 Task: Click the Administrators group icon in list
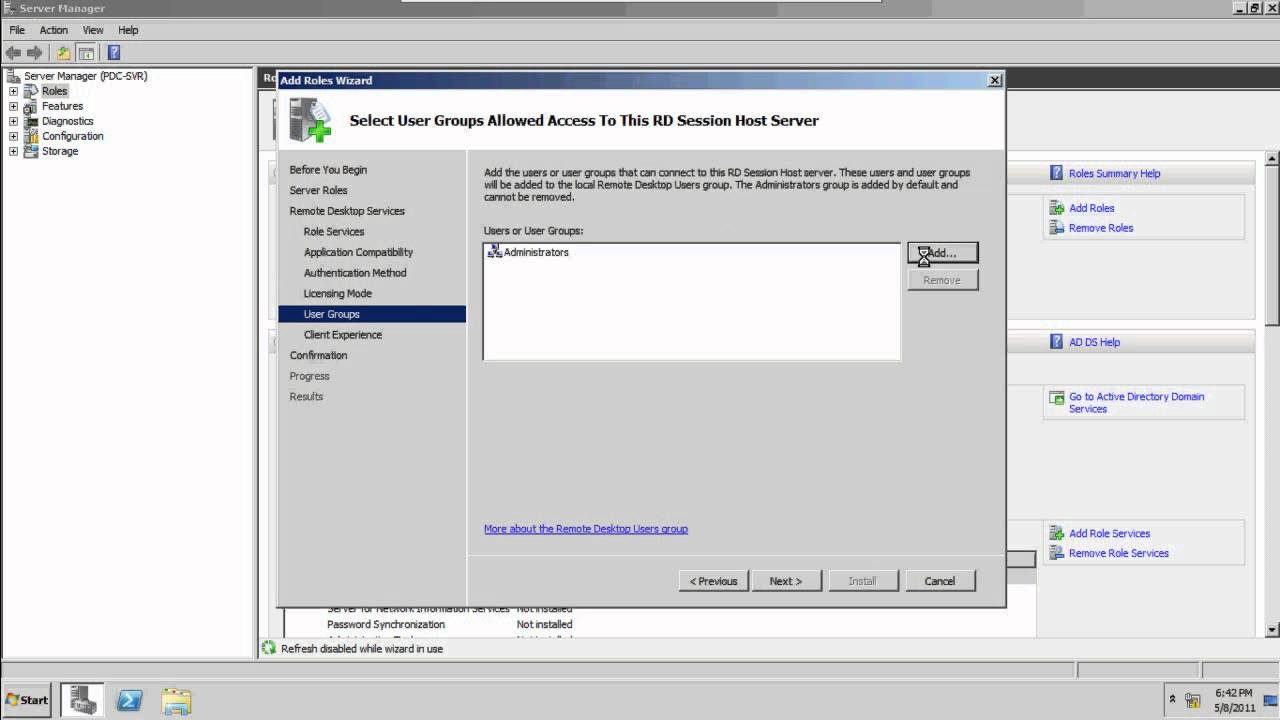click(494, 252)
